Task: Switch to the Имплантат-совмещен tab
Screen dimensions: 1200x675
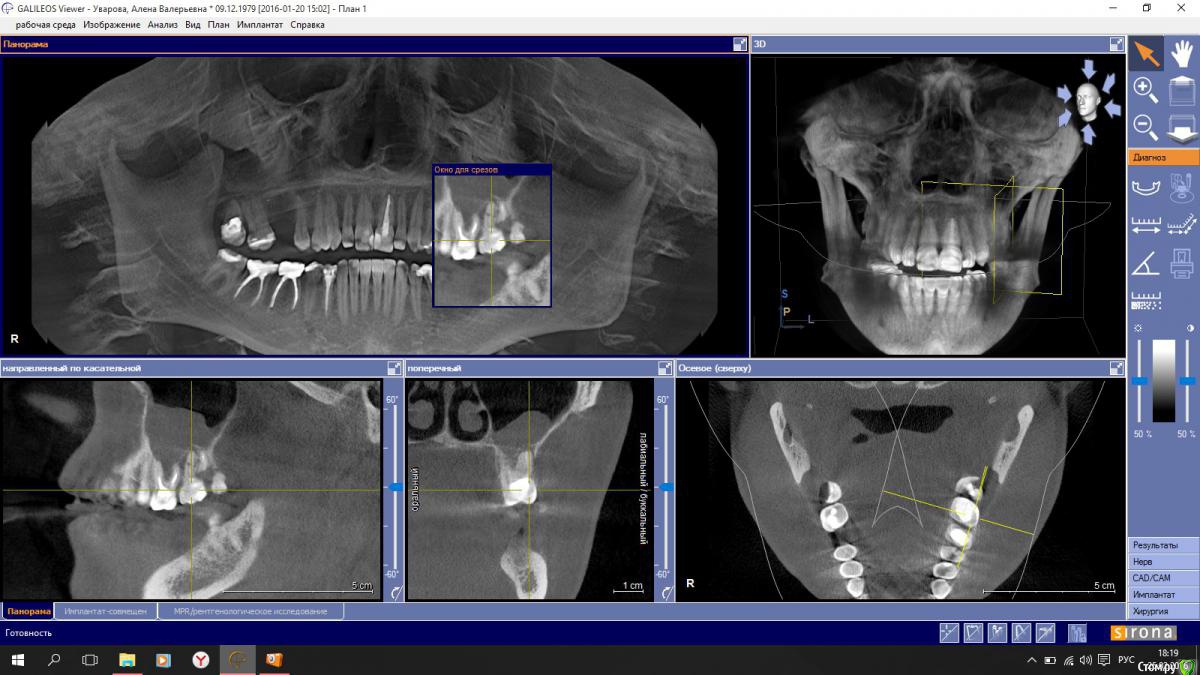Action: [x=106, y=610]
